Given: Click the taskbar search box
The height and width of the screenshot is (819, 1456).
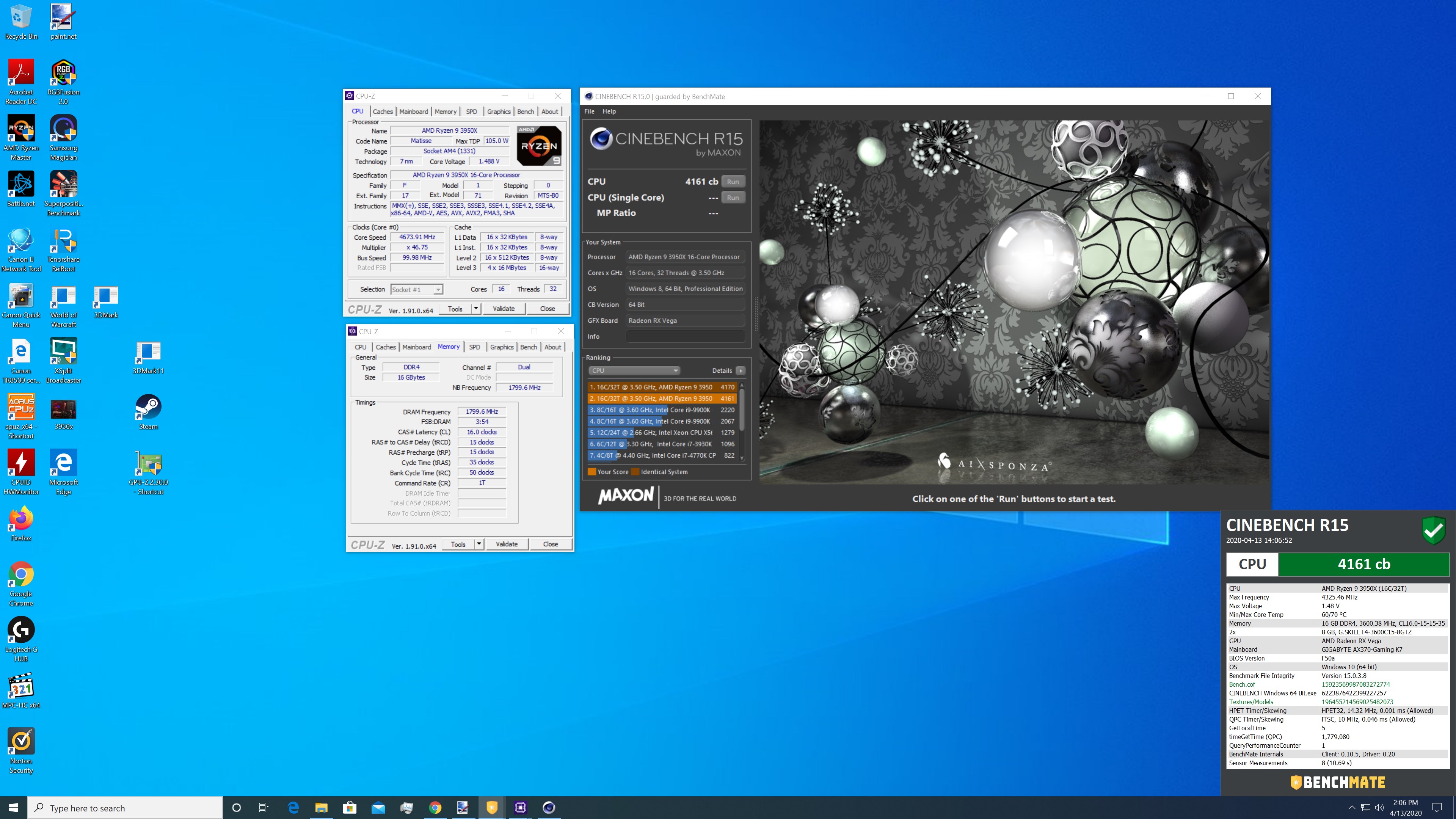Looking at the screenshot, I should [126, 808].
